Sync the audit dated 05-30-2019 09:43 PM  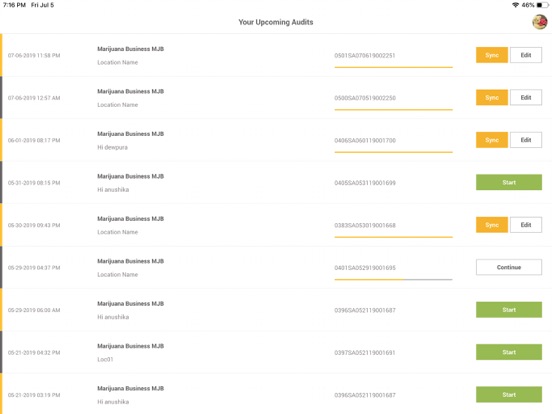[492, 225]
